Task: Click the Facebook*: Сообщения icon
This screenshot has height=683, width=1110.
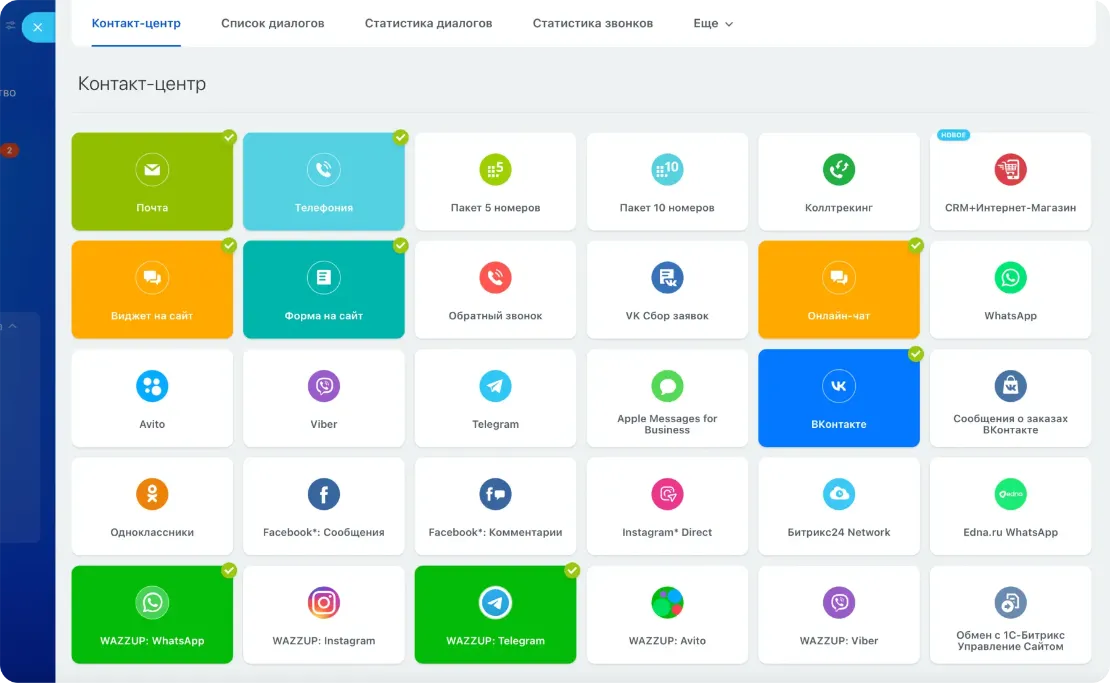Action: pyautogui.click(x=324, y=494)
